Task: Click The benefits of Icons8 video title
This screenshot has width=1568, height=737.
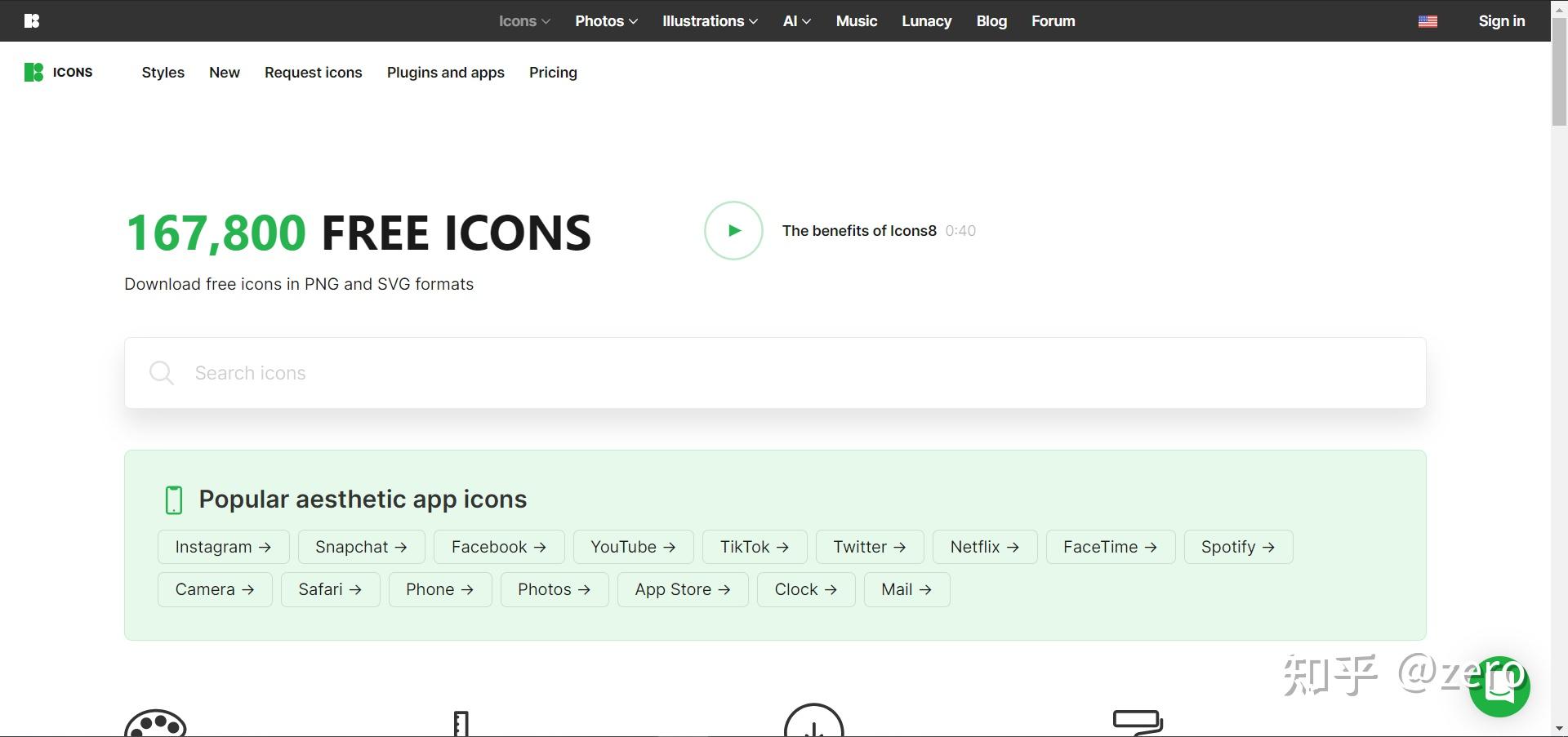Action: coord(859,231)
